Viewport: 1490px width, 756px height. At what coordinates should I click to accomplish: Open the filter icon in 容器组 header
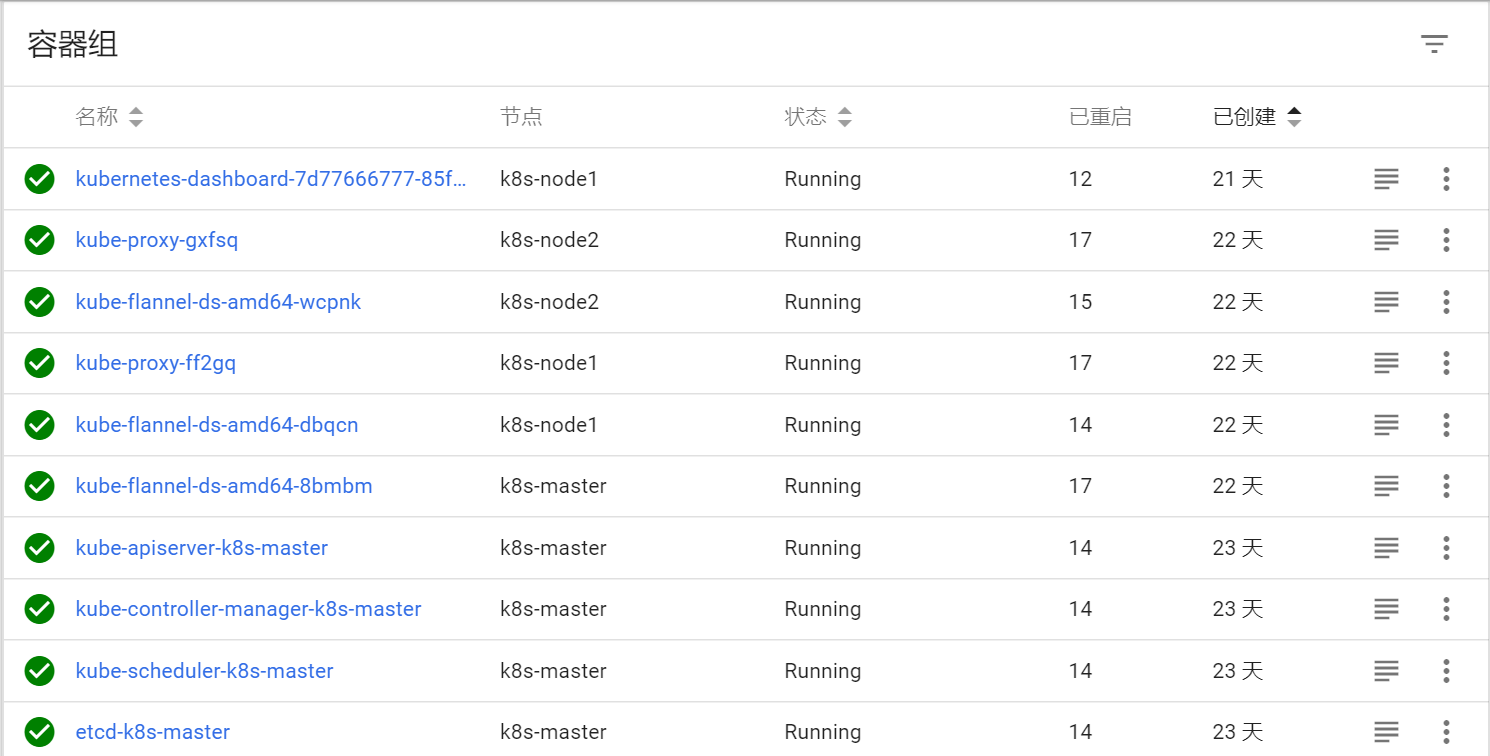1434,44
